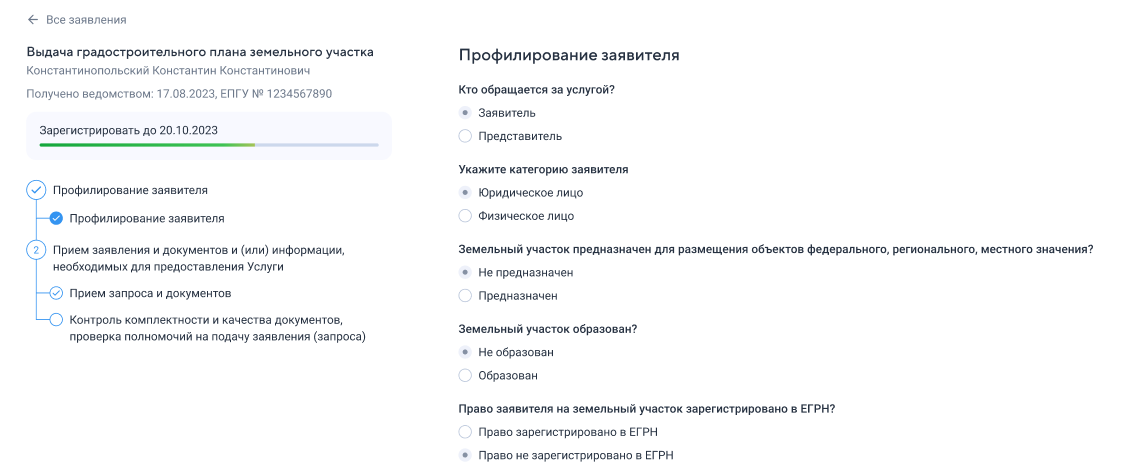The height and width of the screenshot is (475, 1125).
Task: Click the check icon beside Прием запроса и документов
Action: (56, 293)
